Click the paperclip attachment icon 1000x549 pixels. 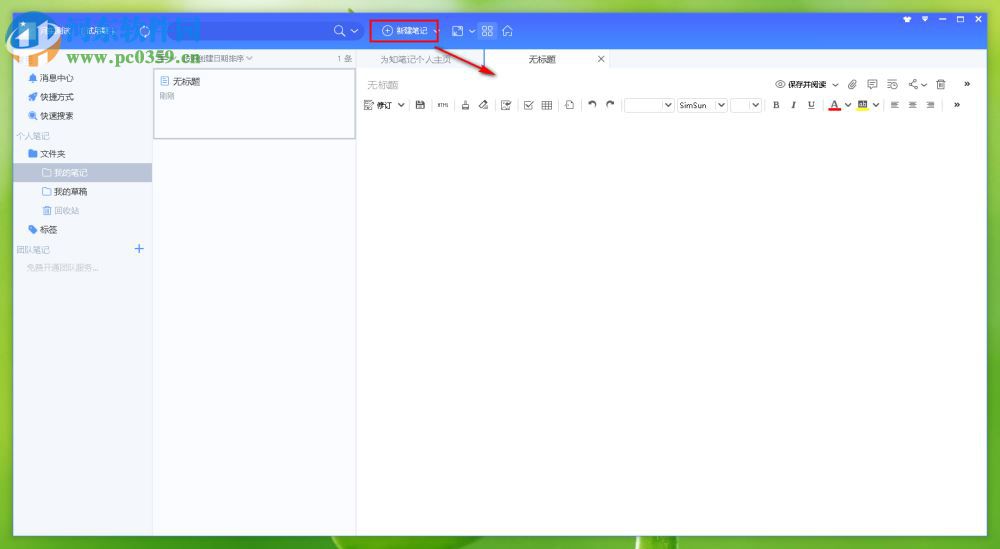pyautogui.click(x=852, y=84)
